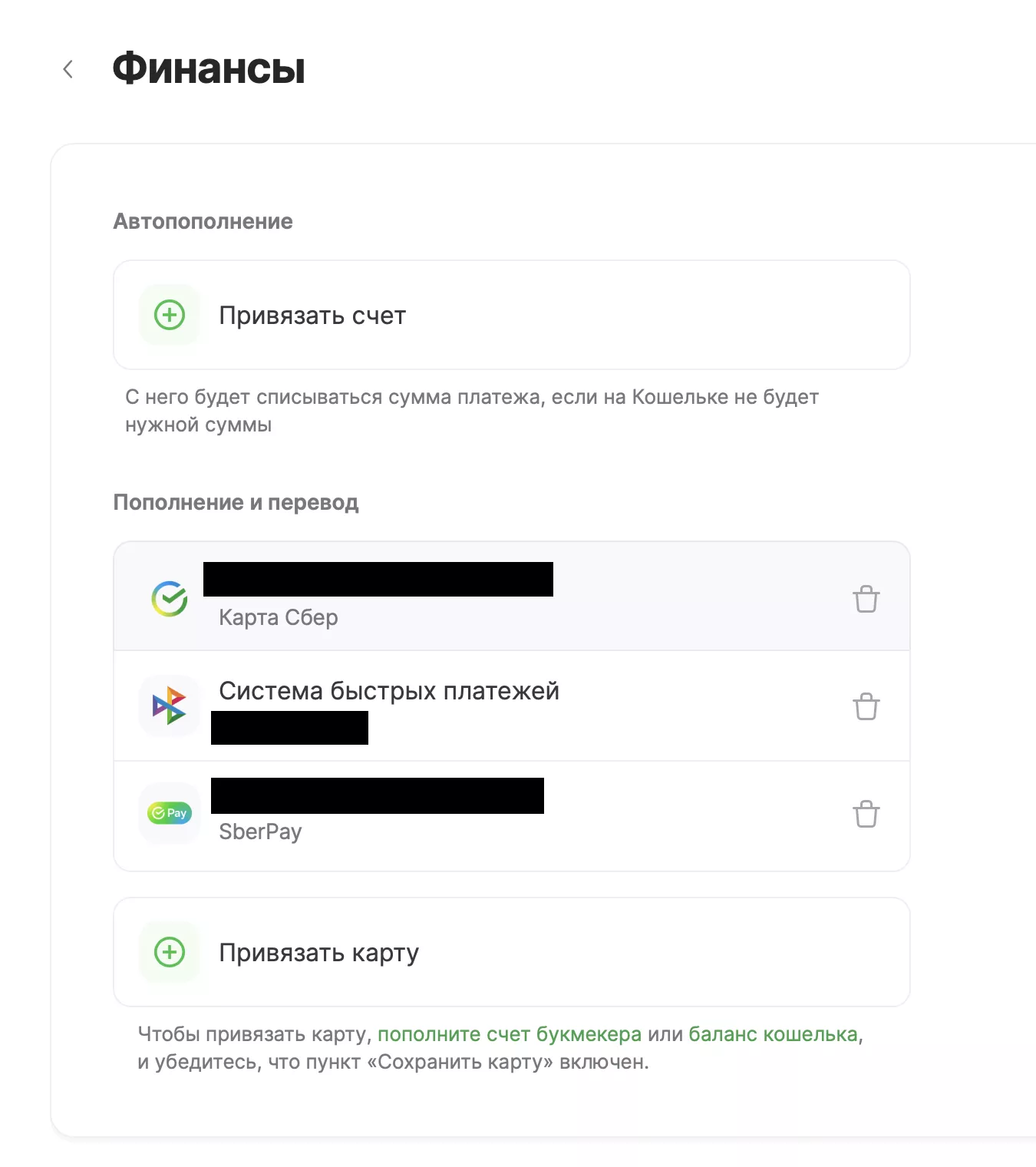Remove the Система быстрых платежей entry via trash

pos(866,706)
